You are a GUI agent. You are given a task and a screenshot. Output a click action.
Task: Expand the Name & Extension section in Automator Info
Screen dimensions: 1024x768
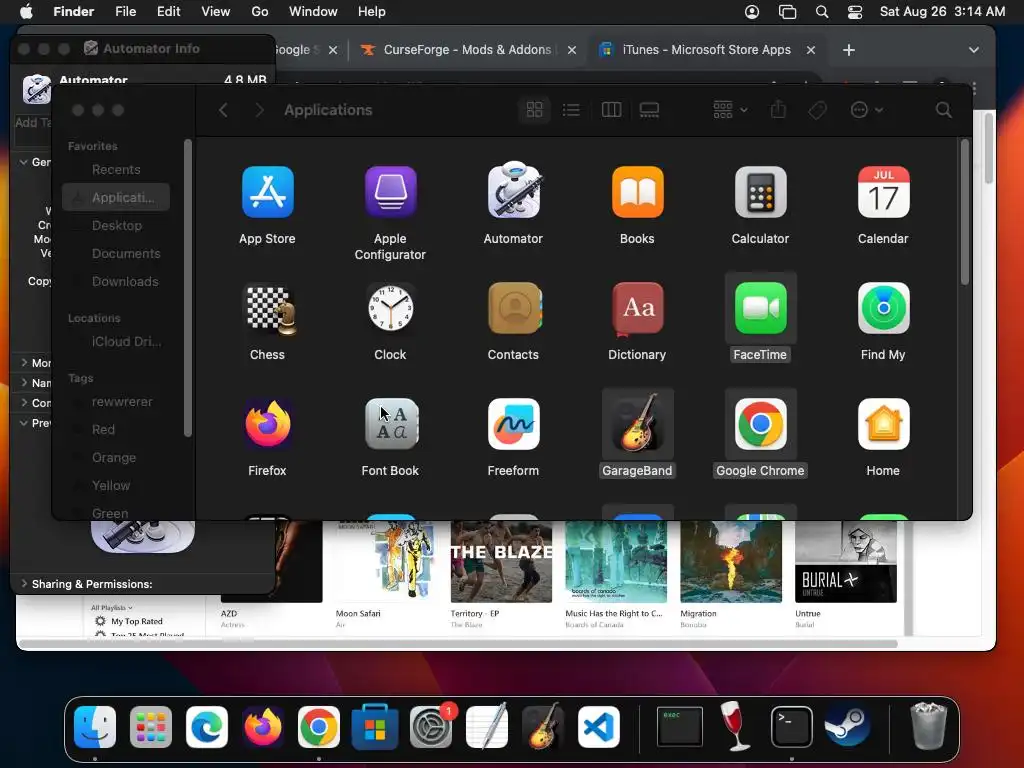24,383
